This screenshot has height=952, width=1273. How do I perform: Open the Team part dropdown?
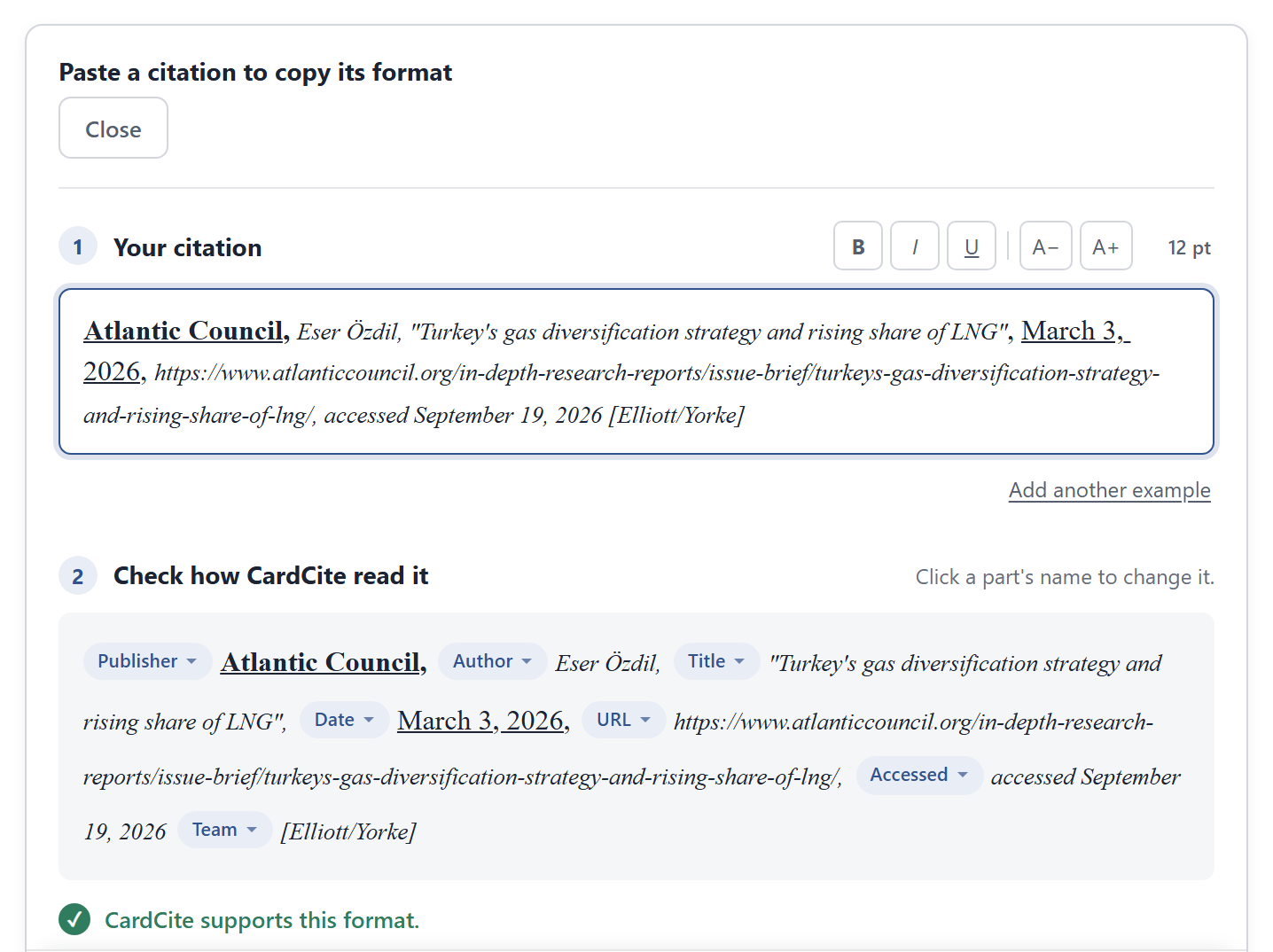point(224,830)
